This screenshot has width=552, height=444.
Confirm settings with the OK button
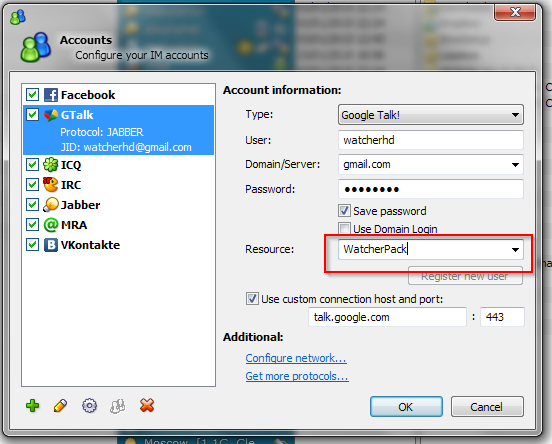click(406, 407)
